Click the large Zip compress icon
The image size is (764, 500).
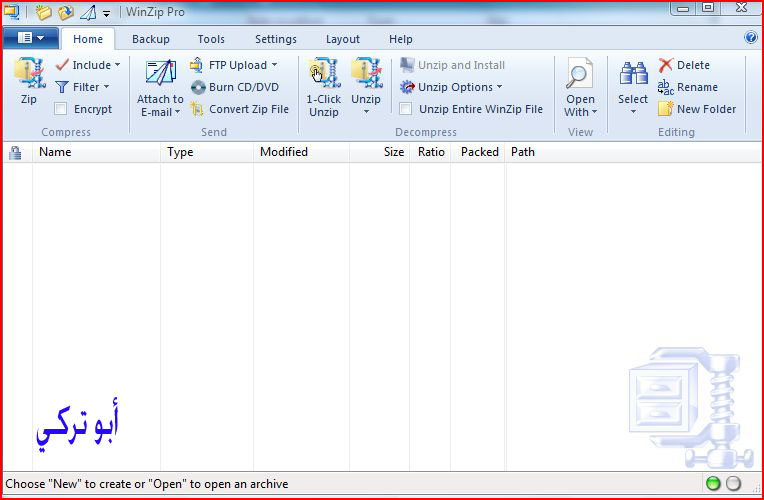(30, 73)
